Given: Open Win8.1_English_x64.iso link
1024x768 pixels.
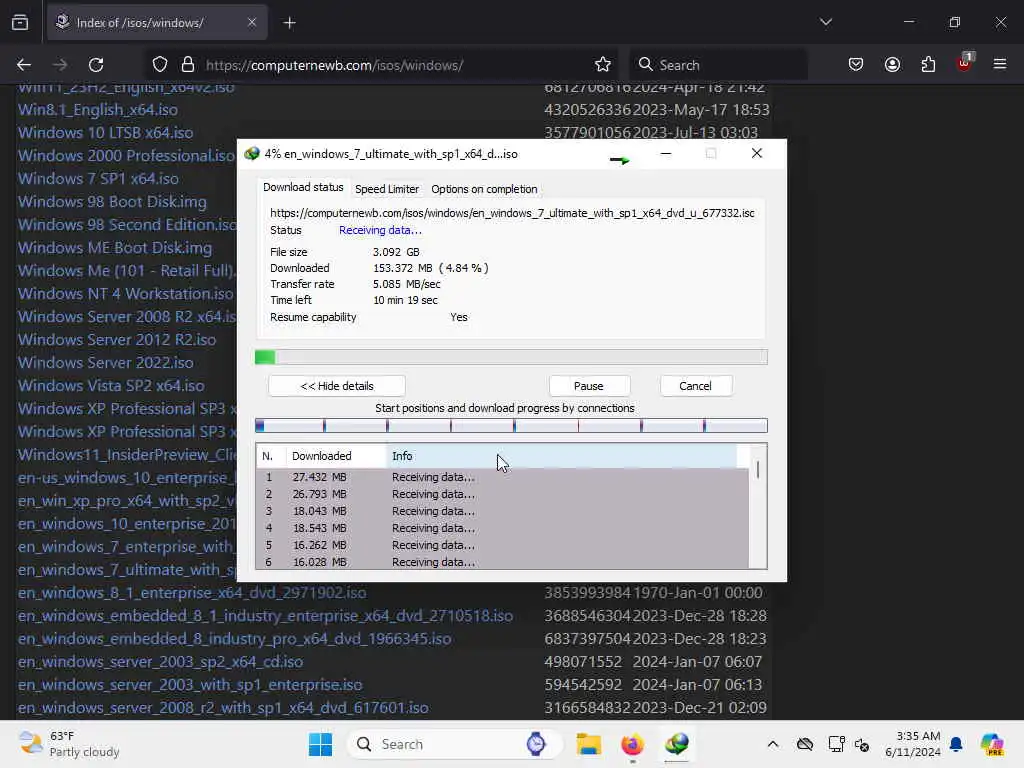Looking at the screenshot, I should [98, 110].
